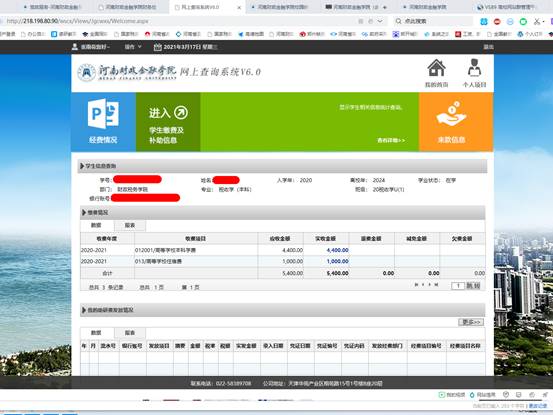Click the 我的视频 icon in the status bar
The width and height of the screenshot is (553, 415).
[442, 395]
